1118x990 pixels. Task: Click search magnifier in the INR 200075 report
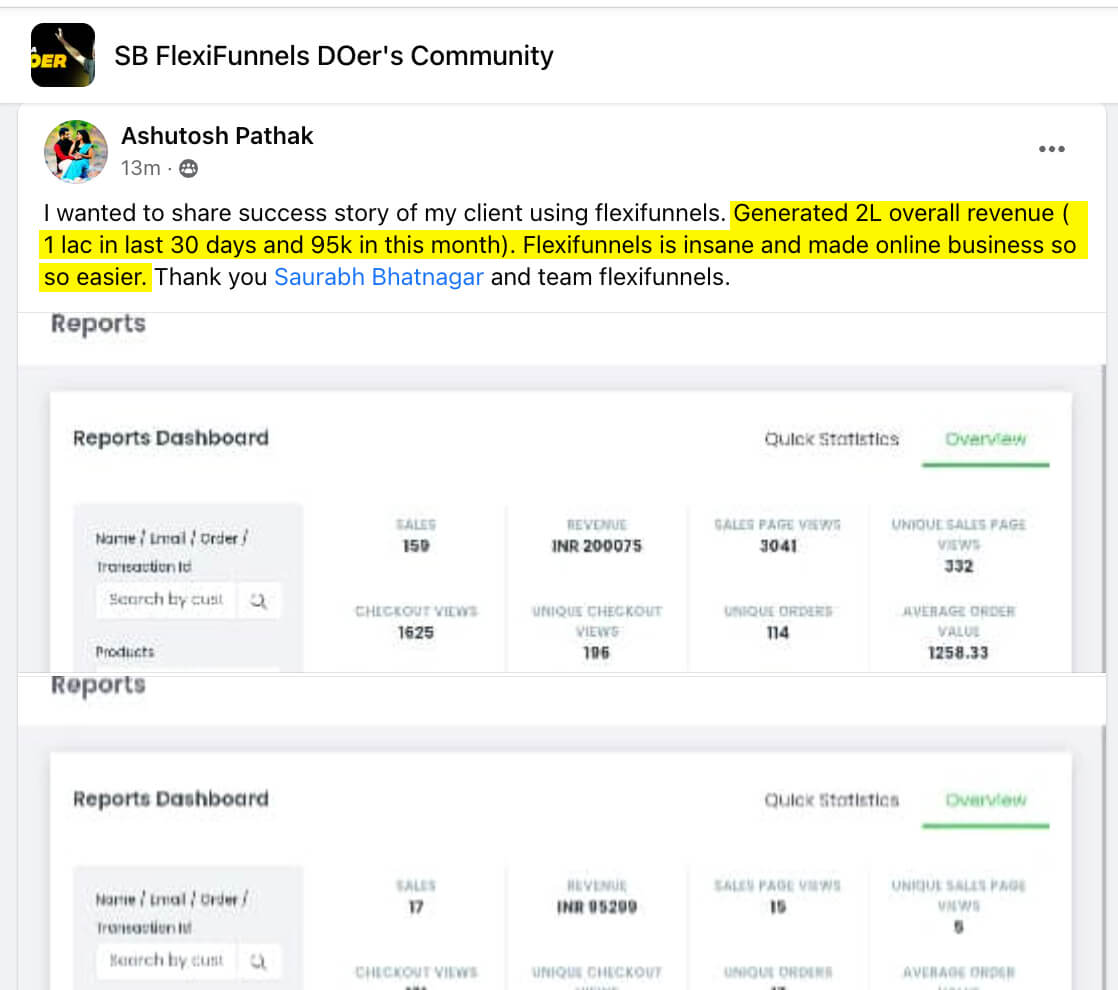[x=258, y=600]
